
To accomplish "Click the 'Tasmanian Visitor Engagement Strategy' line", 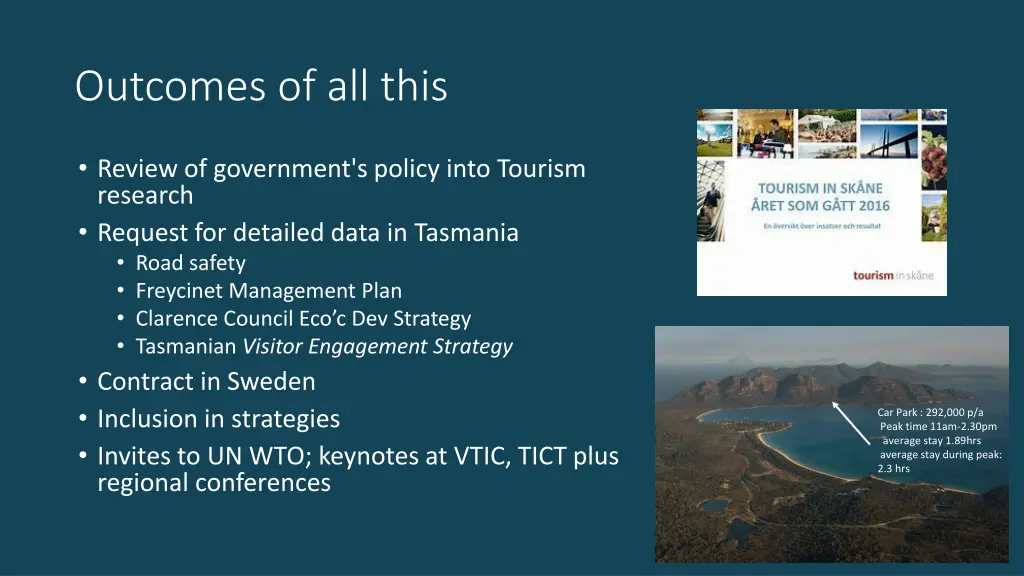I will (x=324, y=346).
